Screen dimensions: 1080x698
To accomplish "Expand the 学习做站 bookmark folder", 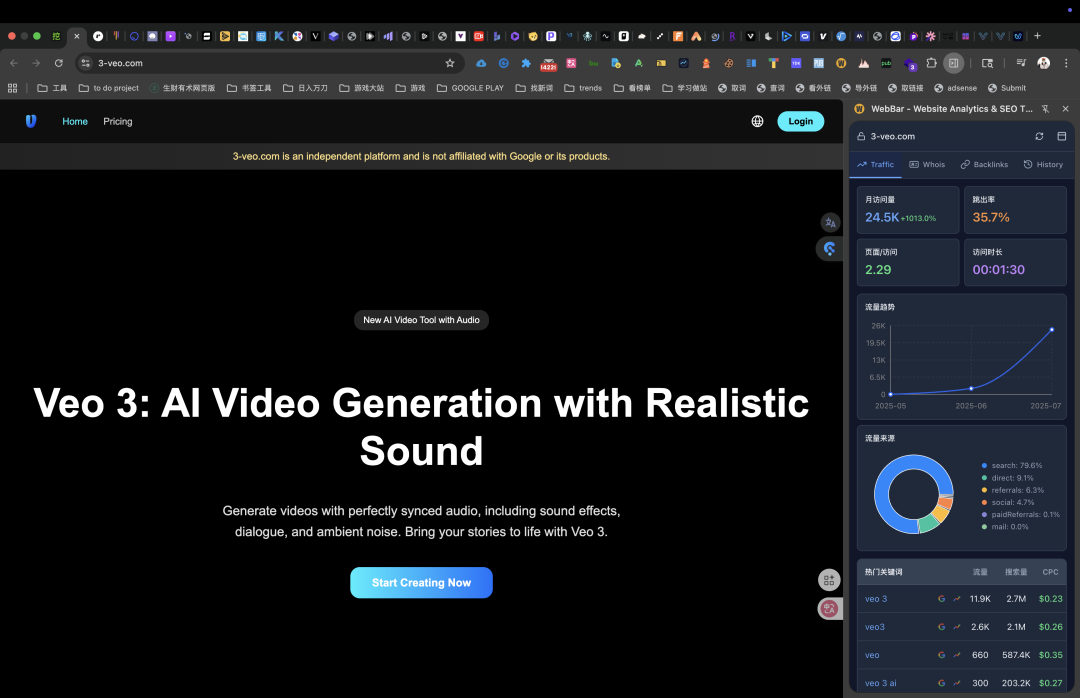I will (x=685, y=88).
